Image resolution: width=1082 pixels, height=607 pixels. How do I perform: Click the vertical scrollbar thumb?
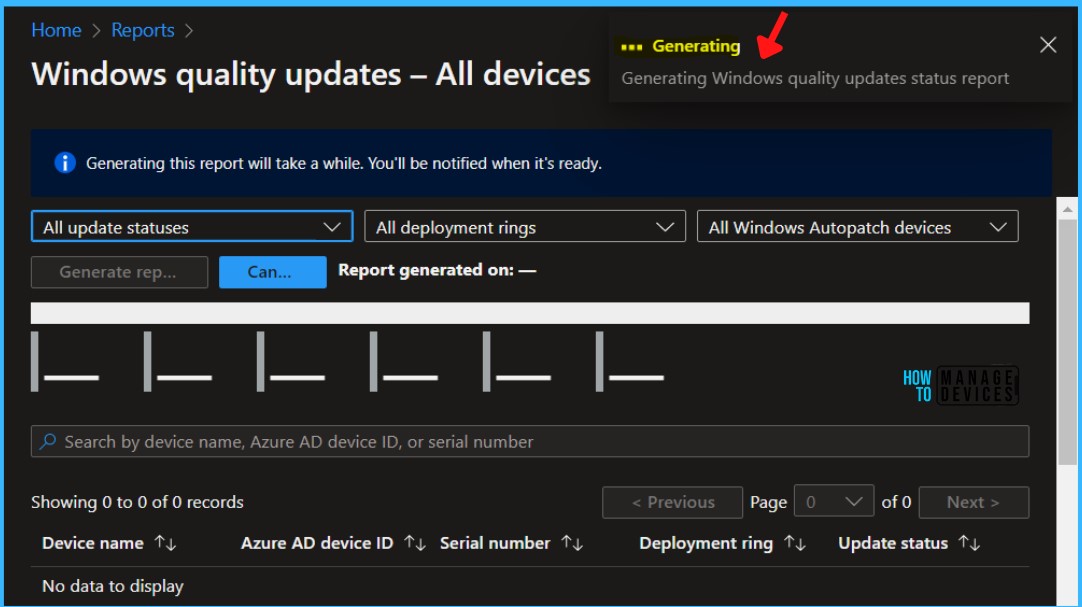[1067, 343]
